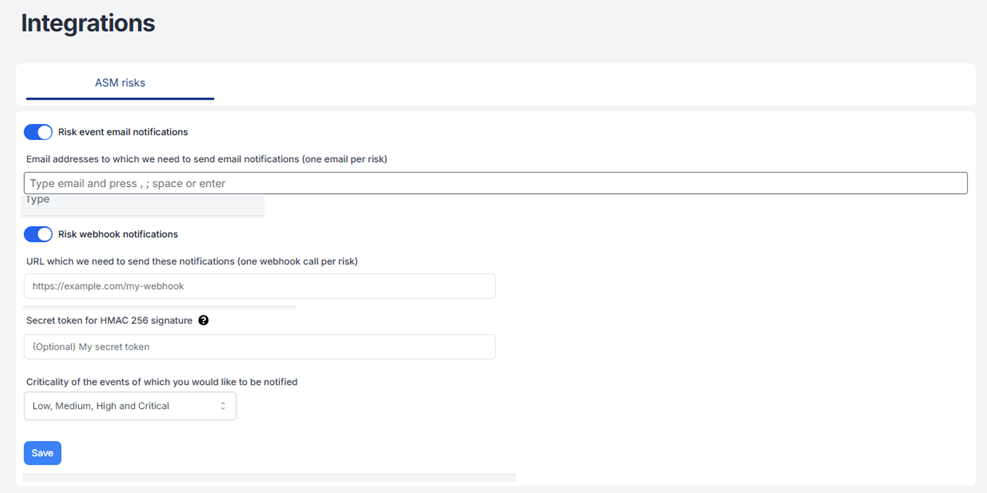The height and width of the screenshot is (493, 987).
Task: Click the 'Secret token for HMAC 256 signature' label
Action: pyautogui.click(x=109, y=321)
